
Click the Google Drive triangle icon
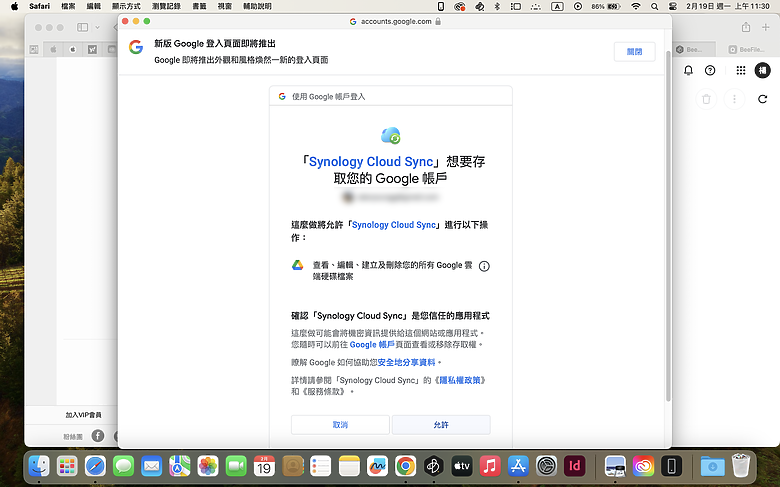point(297,265)
